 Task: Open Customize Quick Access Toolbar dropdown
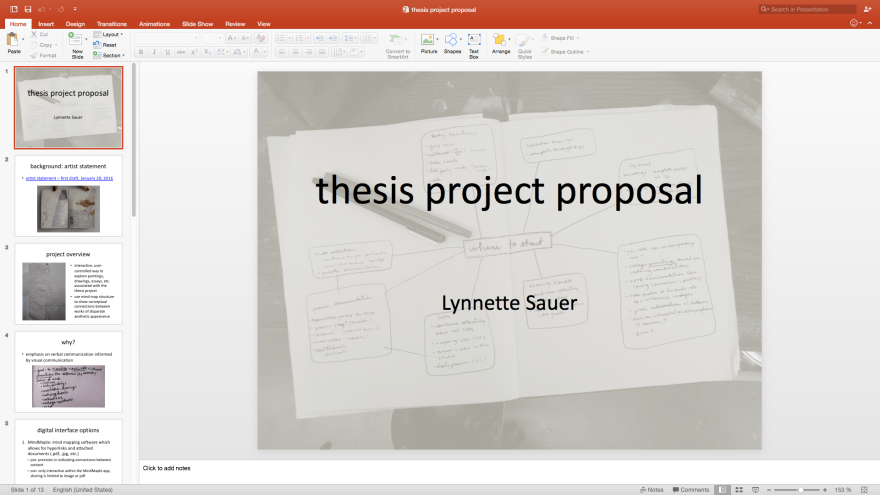click(75, 9)
